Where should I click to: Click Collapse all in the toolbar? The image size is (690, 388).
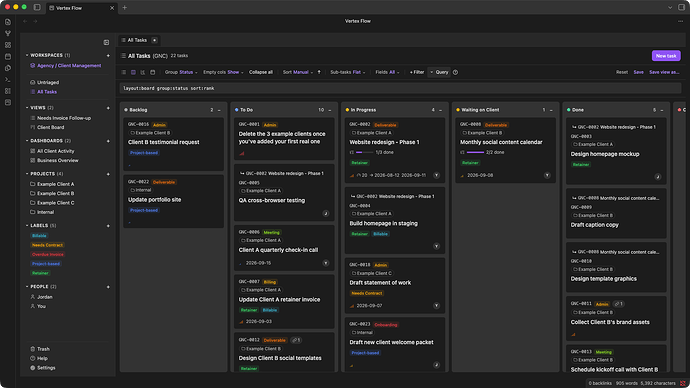(261, 72)
